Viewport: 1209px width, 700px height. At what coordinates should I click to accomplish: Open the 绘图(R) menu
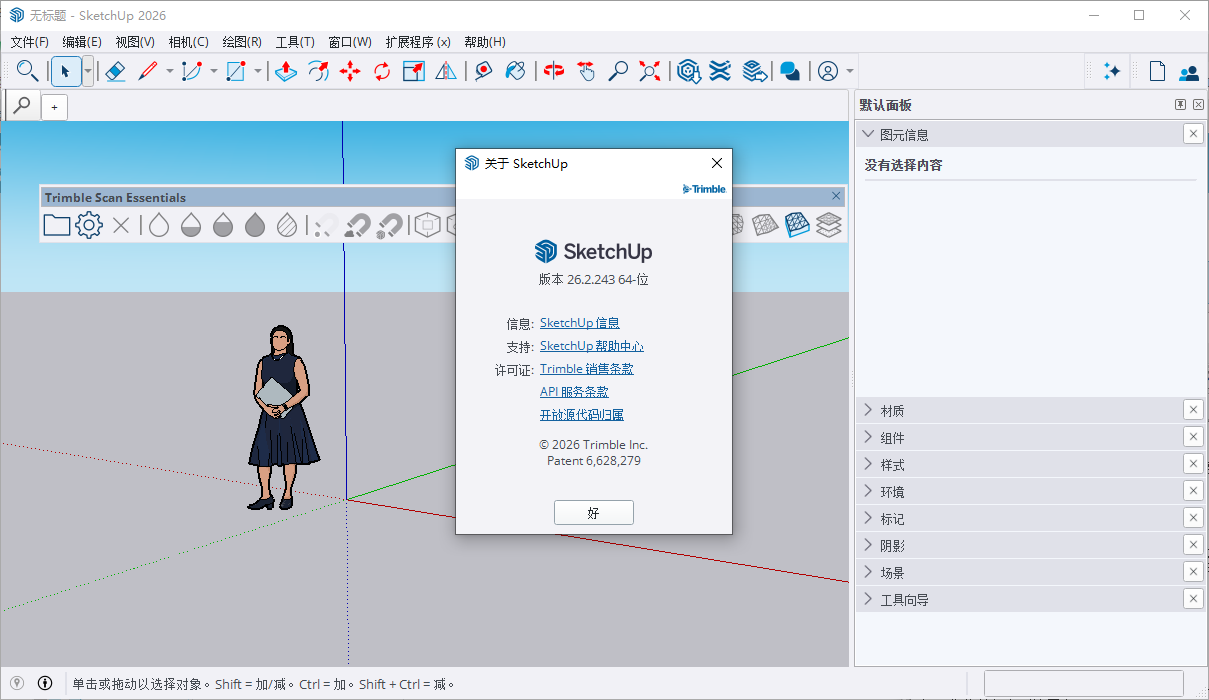click(x=242, y=42)
